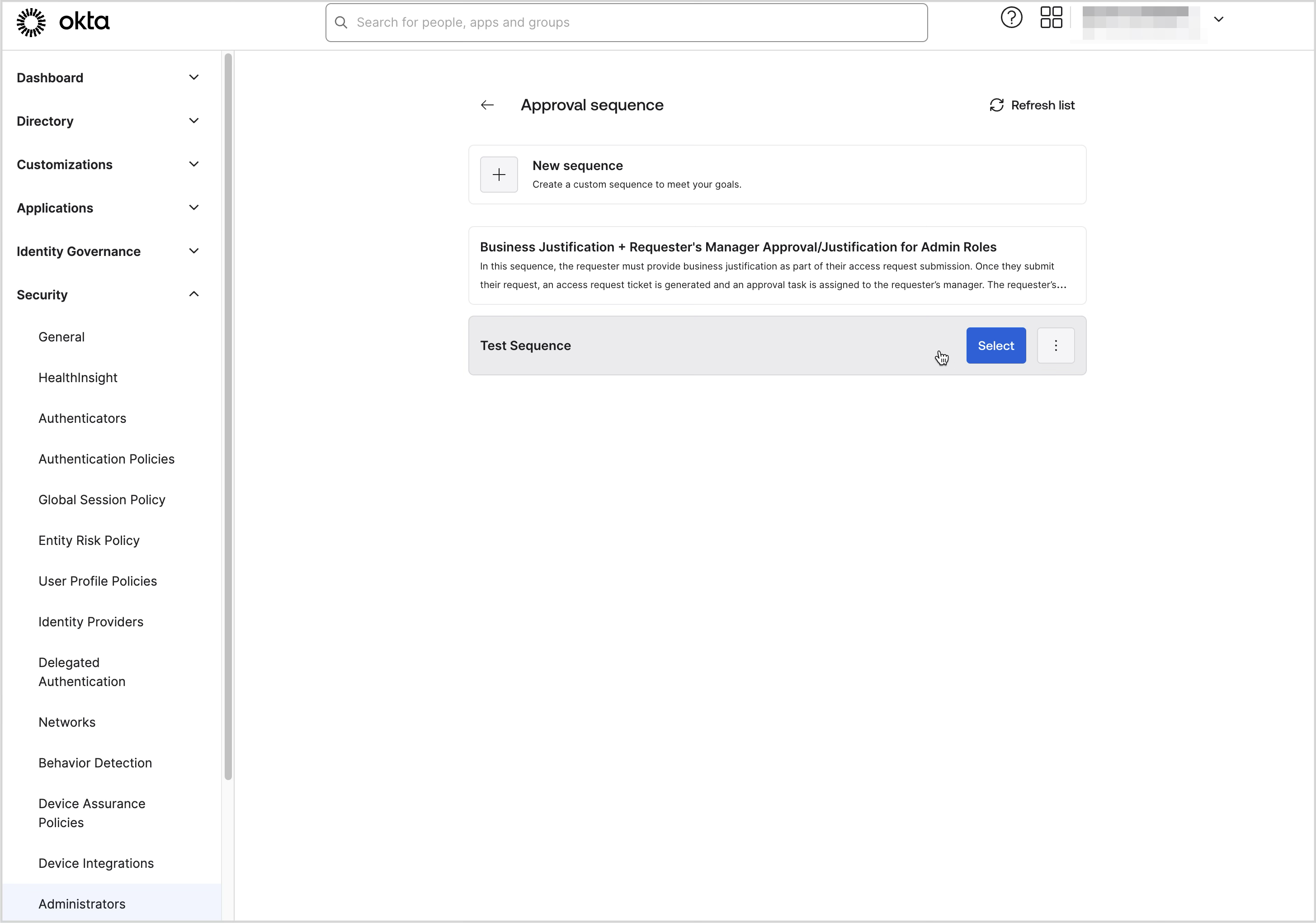Click the back arrow beside Approval sequence
The height and width of the screenshot is (923, 1316).
click(486, 105)
